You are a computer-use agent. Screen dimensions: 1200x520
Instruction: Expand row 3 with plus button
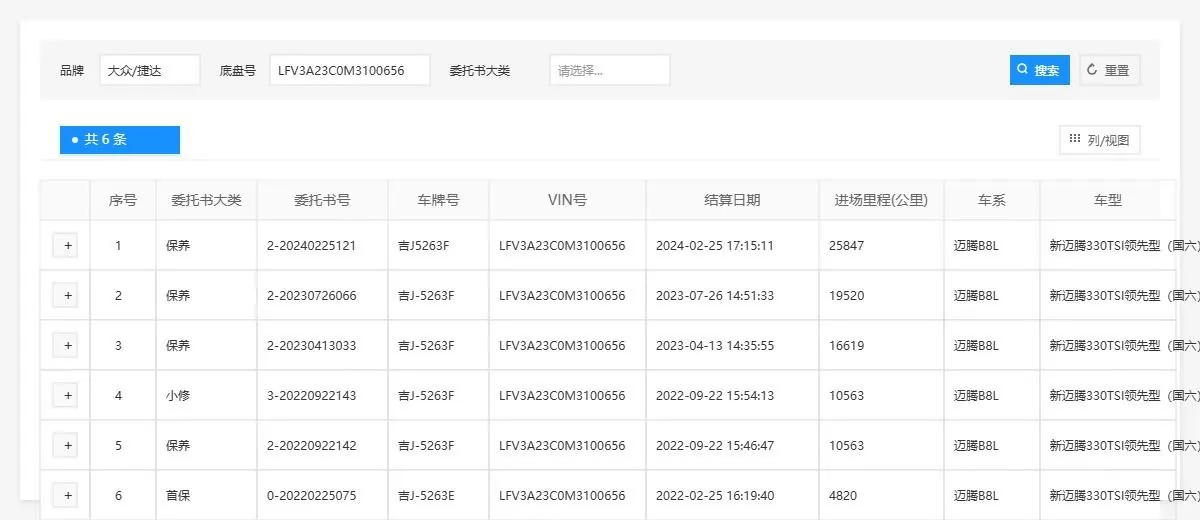pyautogui.click(x=65, y=346)
